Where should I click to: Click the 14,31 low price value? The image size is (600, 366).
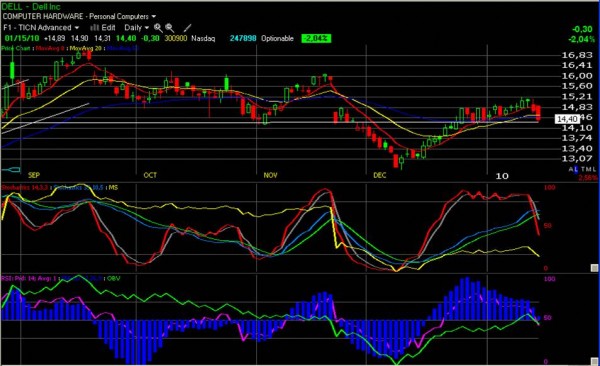click(x=102, y=38)
